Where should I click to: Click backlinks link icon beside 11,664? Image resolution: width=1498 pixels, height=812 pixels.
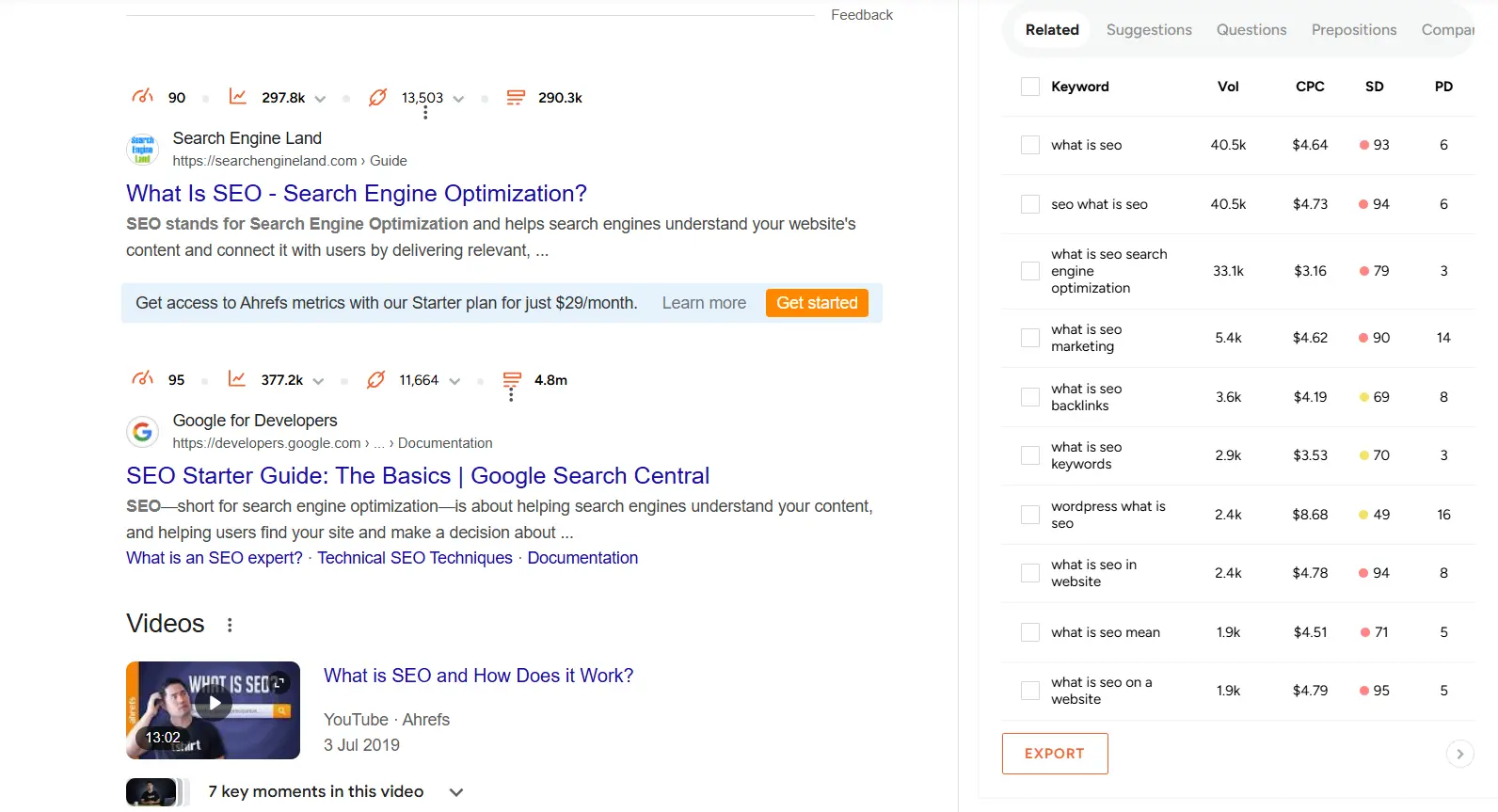click(x=375, y=379)
